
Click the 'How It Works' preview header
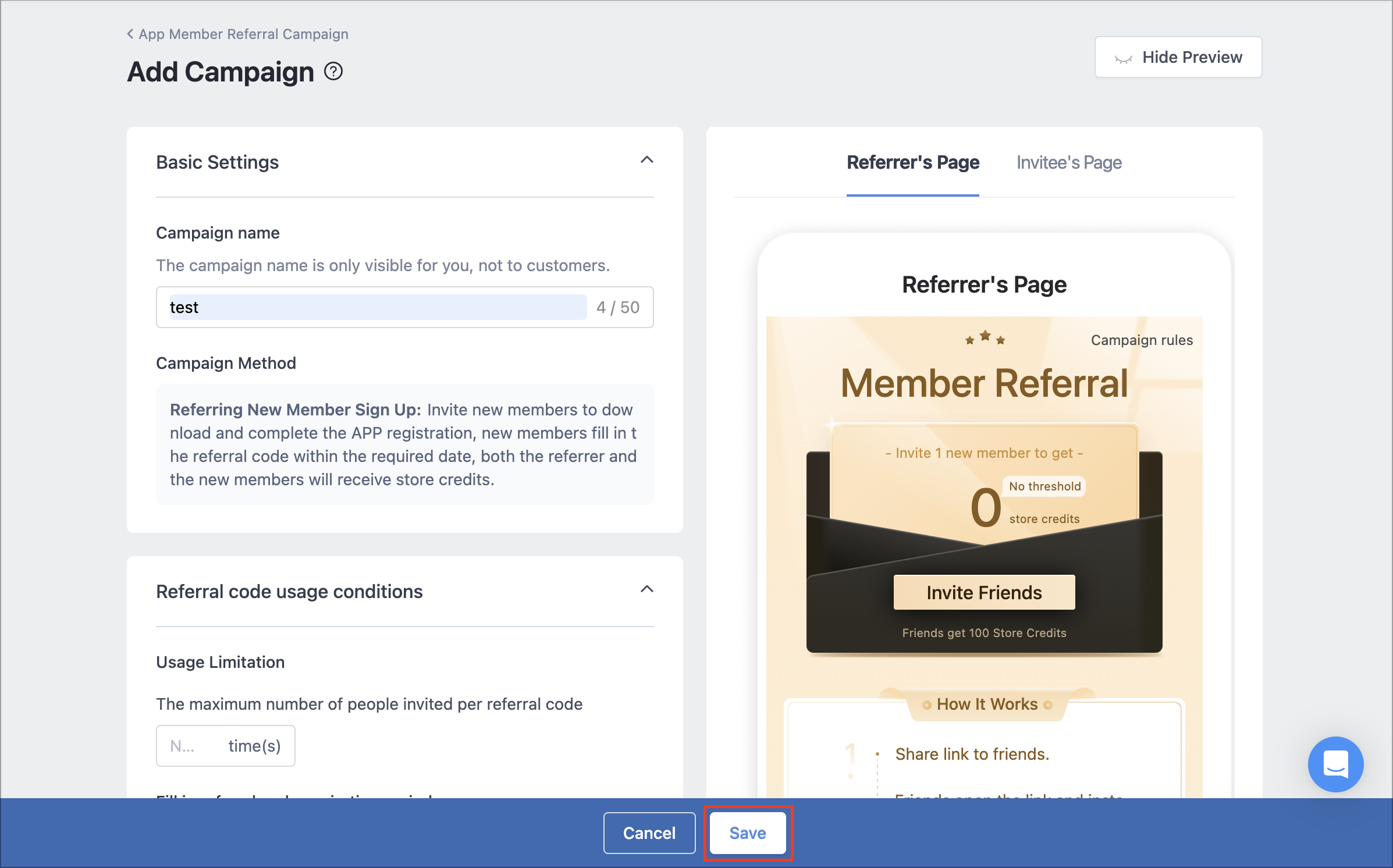(987, 704)
